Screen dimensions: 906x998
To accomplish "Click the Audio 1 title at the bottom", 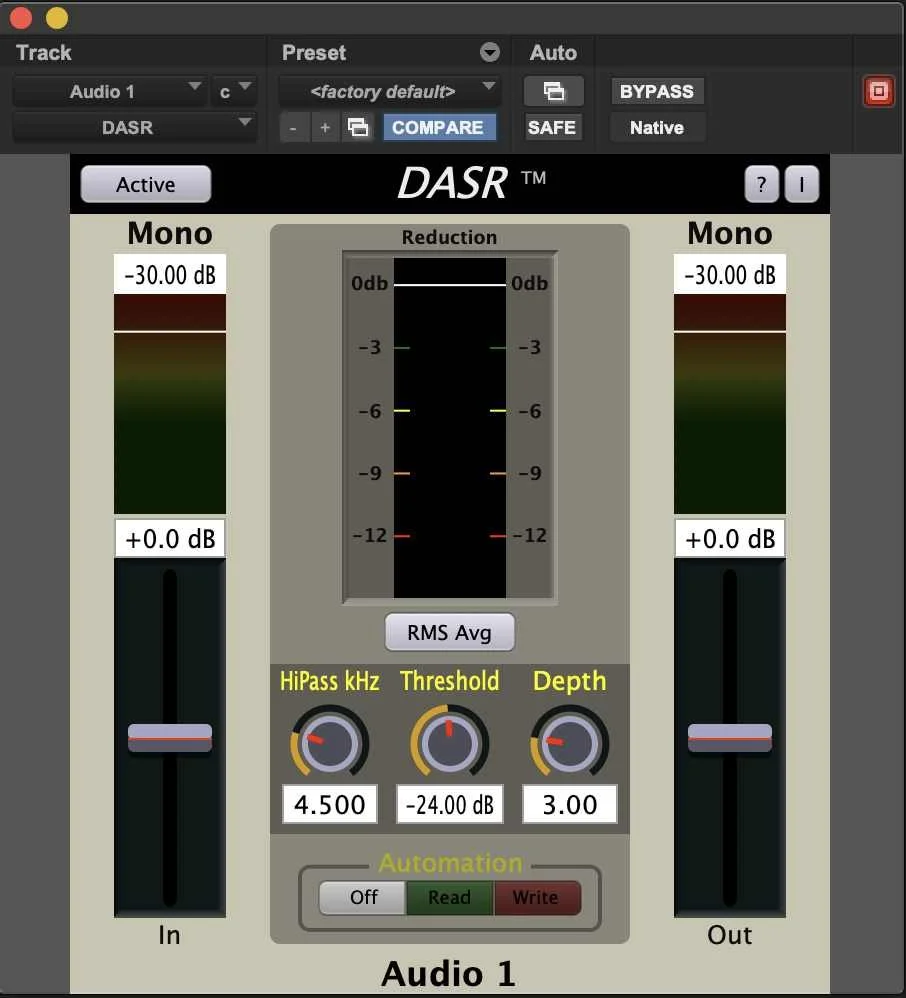I will pos(448,974).
